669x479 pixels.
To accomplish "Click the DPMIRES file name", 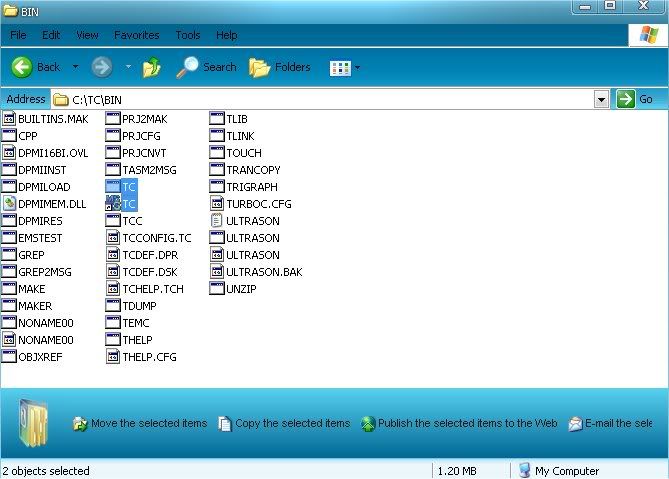I will [x=40, y=221].
